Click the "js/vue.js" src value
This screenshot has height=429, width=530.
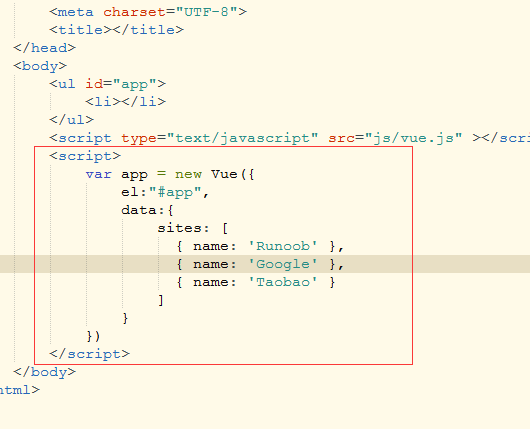pos(414,138)
